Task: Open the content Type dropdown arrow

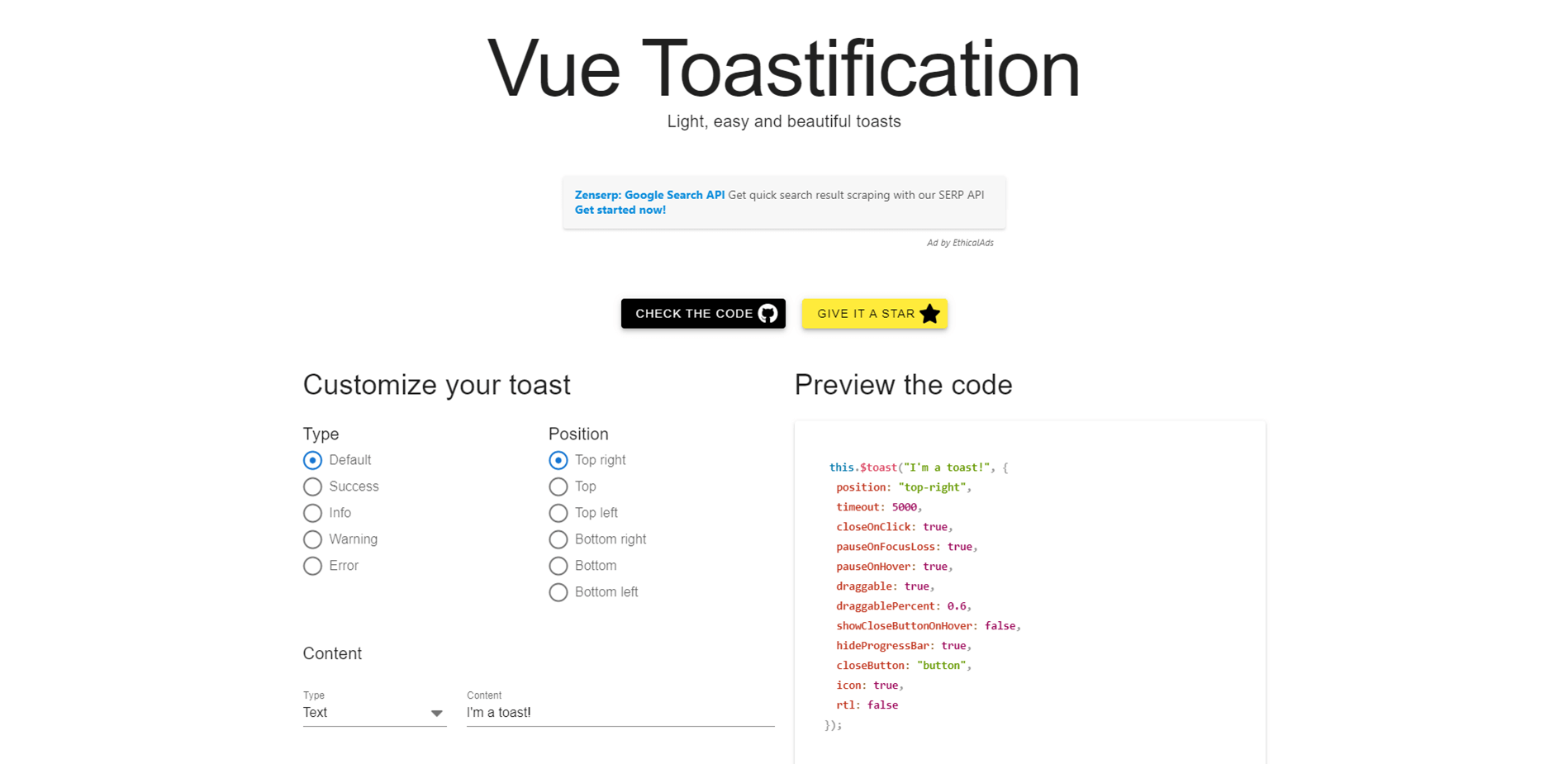Action: coord(436,713)
